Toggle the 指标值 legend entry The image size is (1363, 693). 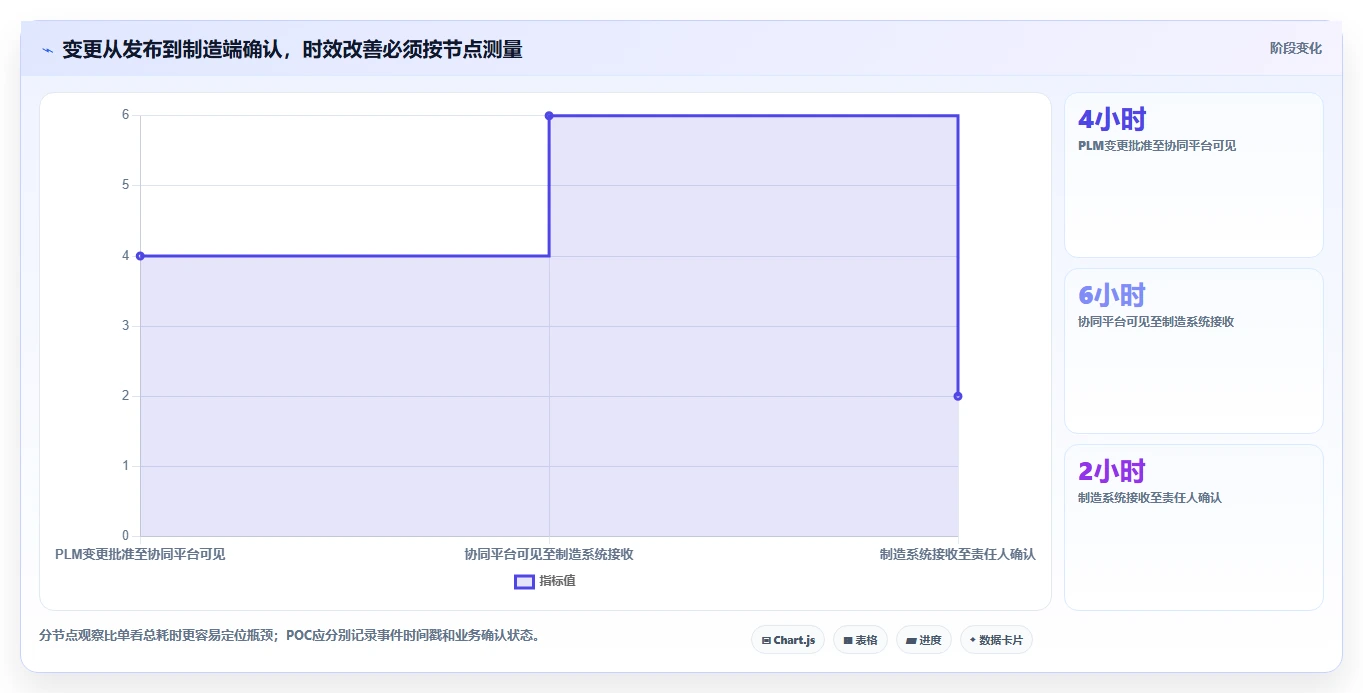pos(545,581)
